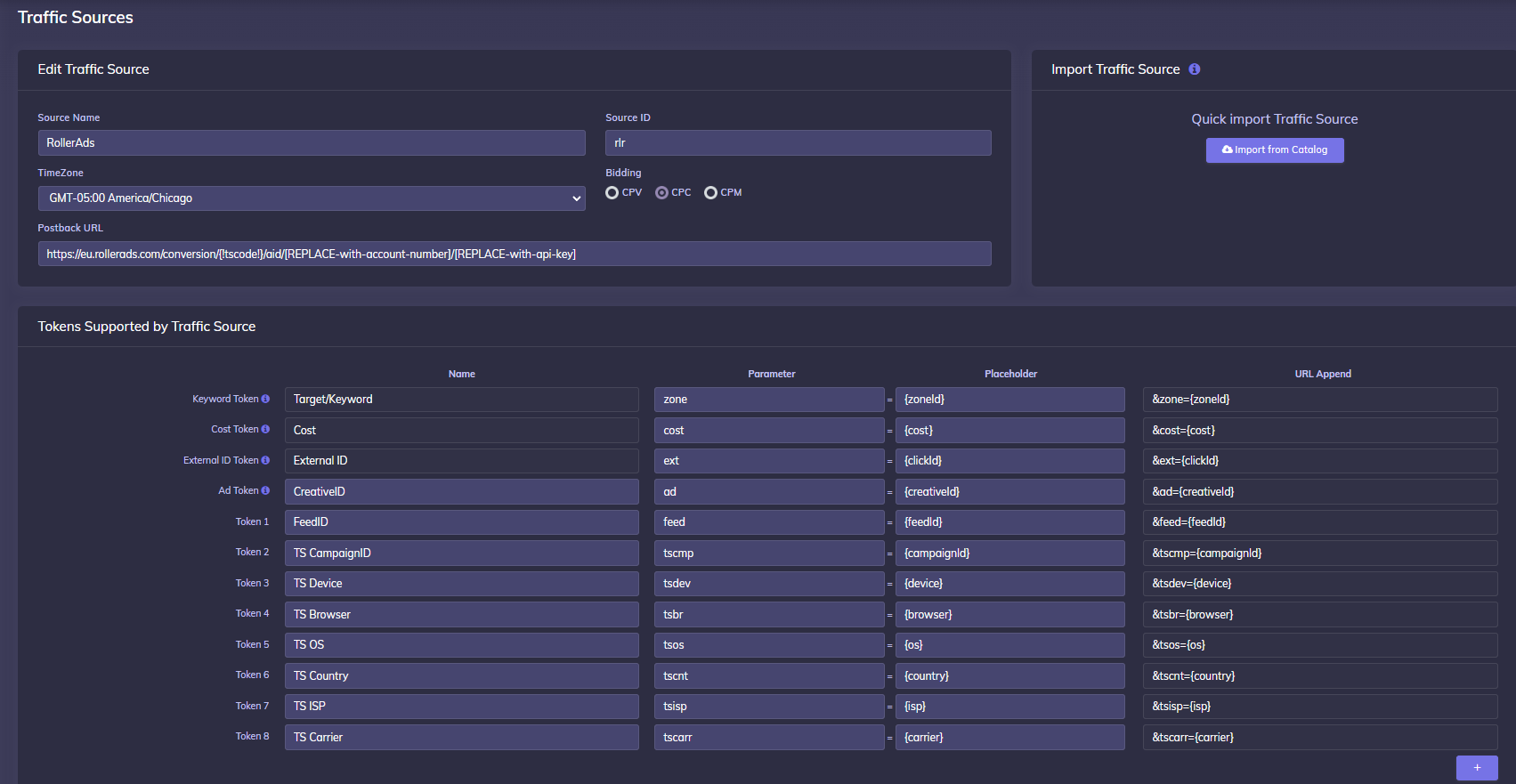Viewport: 1516px width, 784px height.
Task: Edit the FeedID name field
Action: 462,522
